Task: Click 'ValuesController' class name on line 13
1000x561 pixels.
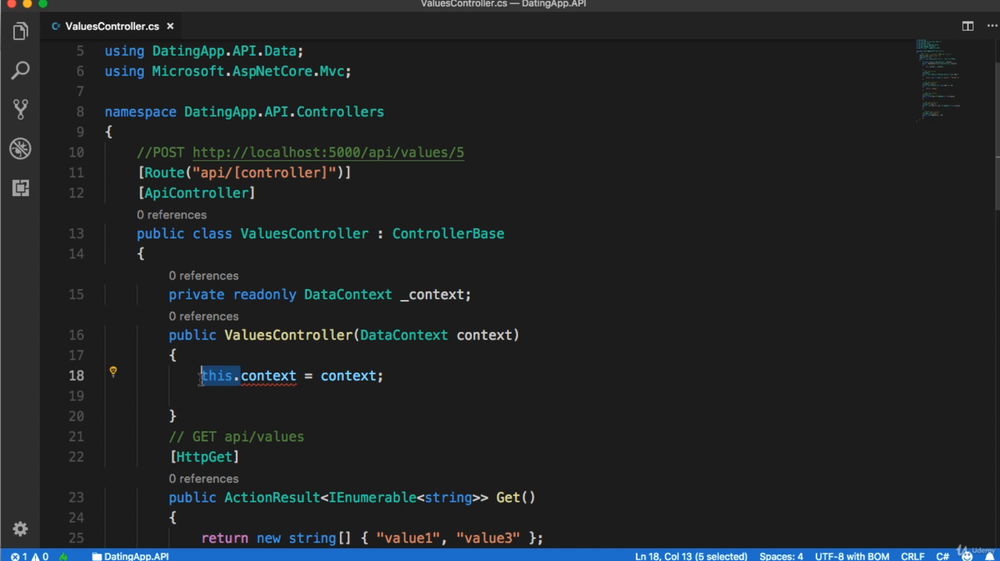Action: pos(304,233)
